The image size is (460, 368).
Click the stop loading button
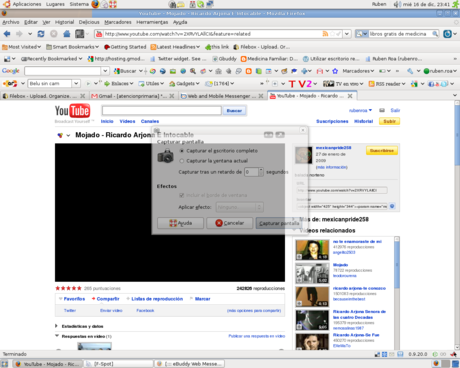(x=53, y=34)
